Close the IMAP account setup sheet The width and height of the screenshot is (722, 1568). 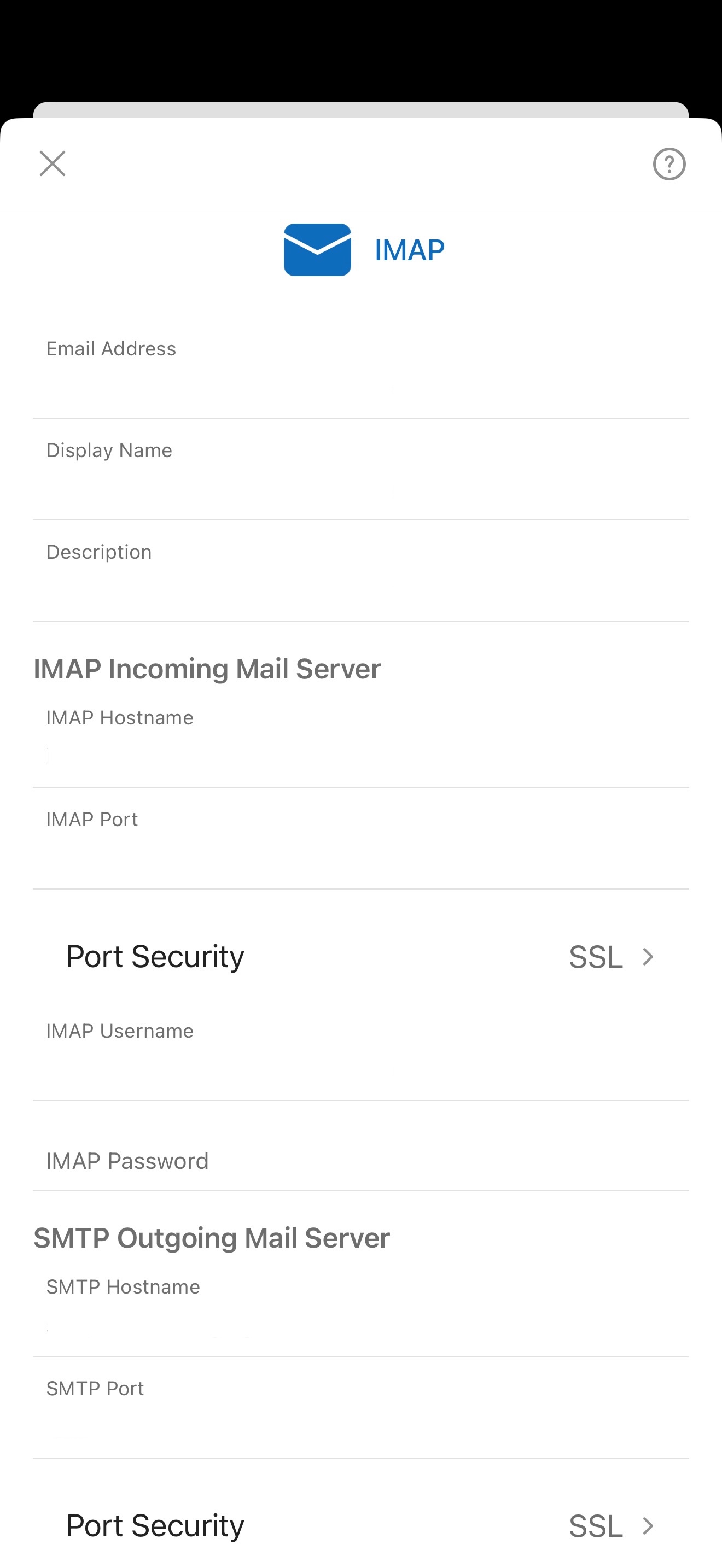pyautogui.click(x=53, y=163)
